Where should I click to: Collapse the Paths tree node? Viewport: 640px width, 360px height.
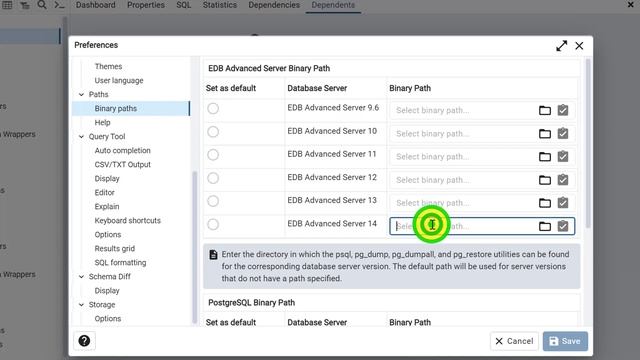81,95
